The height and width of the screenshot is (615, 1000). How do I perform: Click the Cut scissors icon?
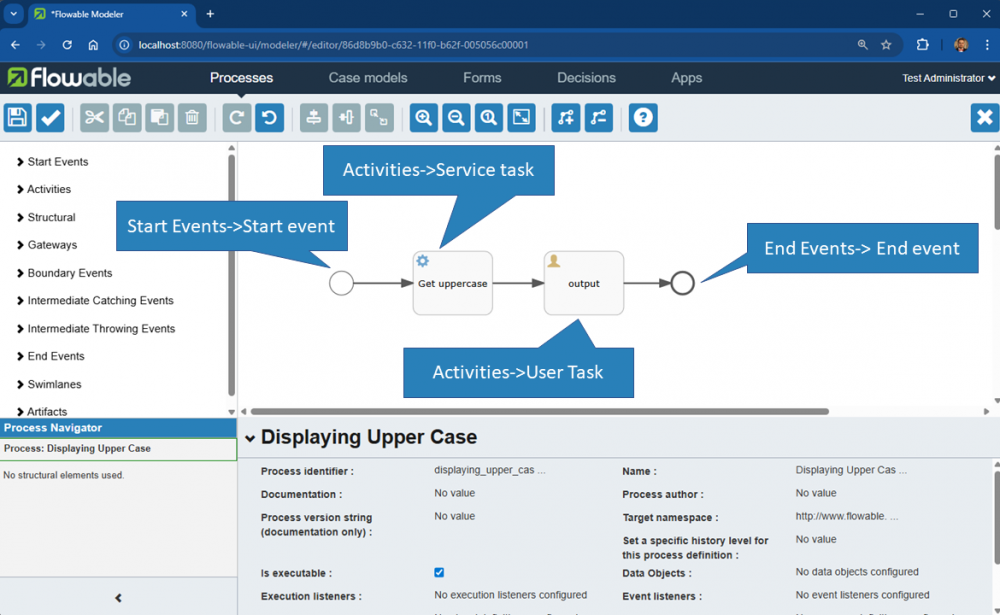pos(95,118)
